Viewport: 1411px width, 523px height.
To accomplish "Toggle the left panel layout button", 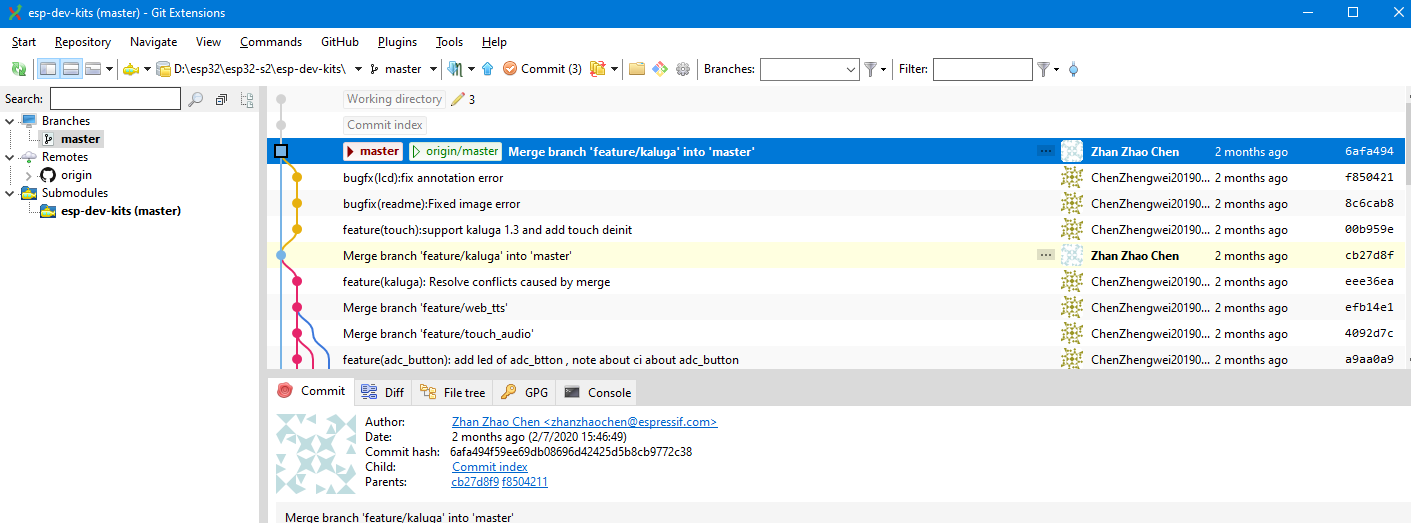I will pyautogui.click(x=48, y=69).
